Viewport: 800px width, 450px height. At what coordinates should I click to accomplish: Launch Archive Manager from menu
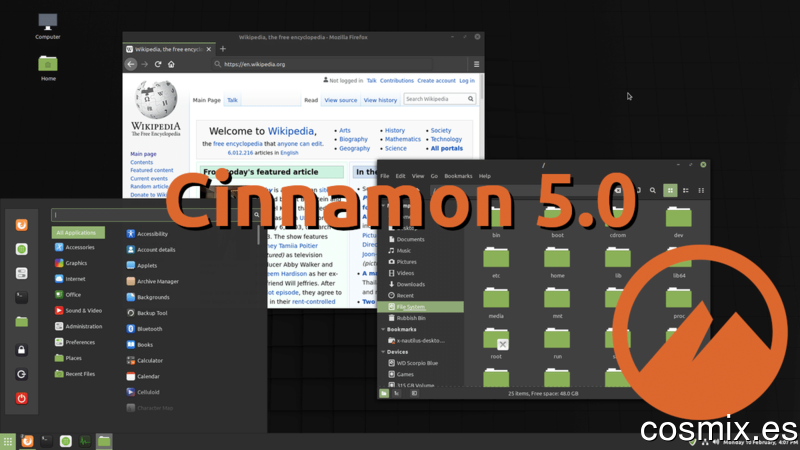pyautogui.click(x=153, y=281)
